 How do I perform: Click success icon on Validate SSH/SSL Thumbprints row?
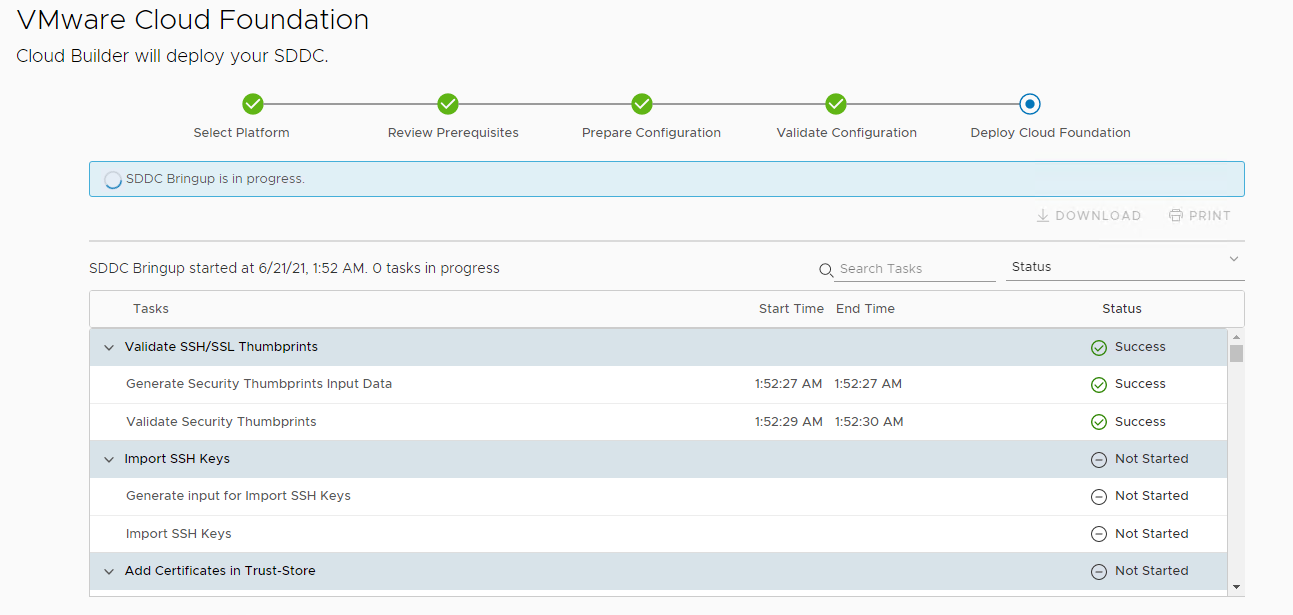(1099, 348)
